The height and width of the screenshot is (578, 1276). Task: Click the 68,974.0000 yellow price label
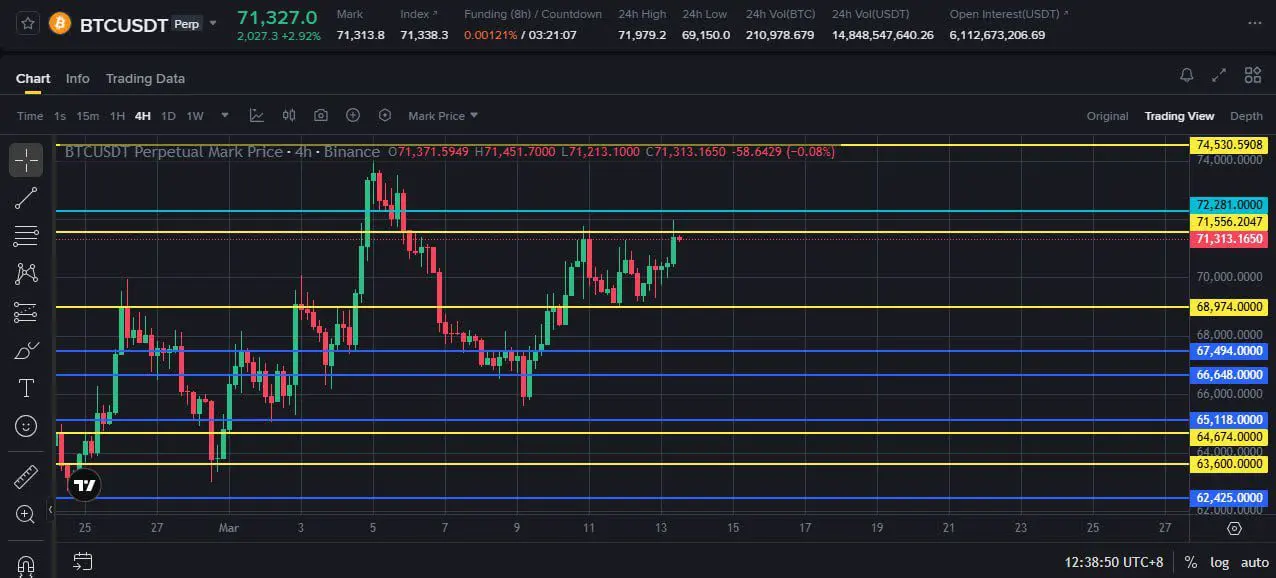click(1229, 307)
